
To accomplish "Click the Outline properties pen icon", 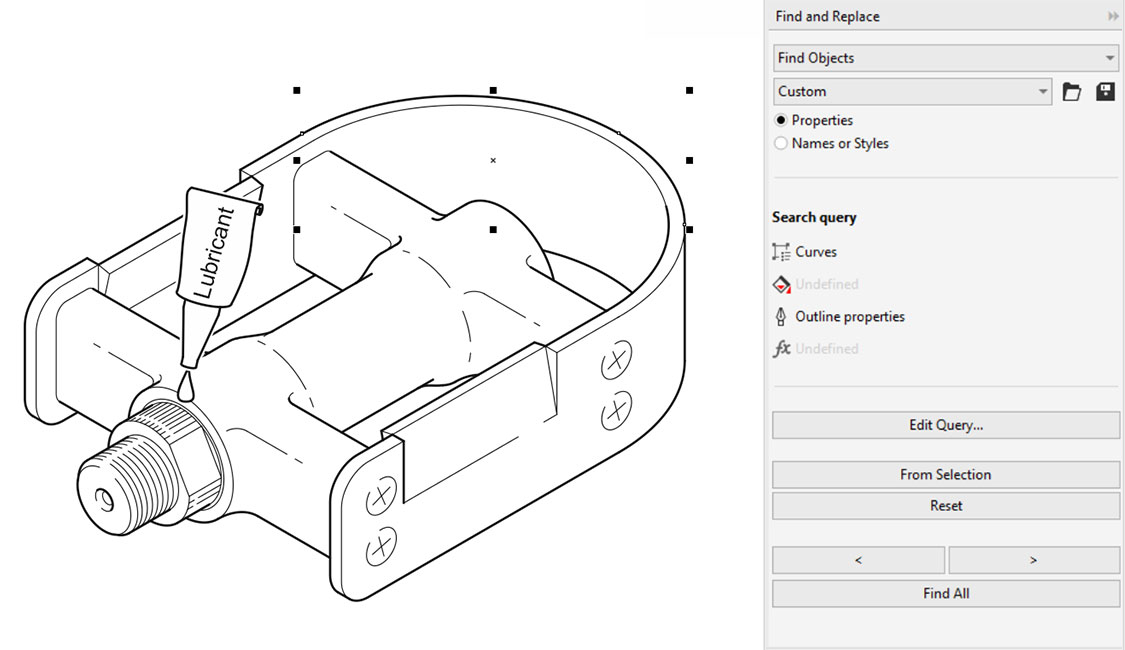I will click(x=781, y=316).
